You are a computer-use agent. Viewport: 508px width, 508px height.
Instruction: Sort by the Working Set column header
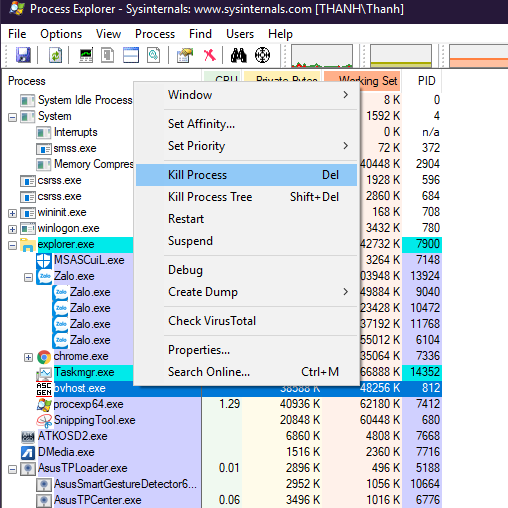pos(362,81)
